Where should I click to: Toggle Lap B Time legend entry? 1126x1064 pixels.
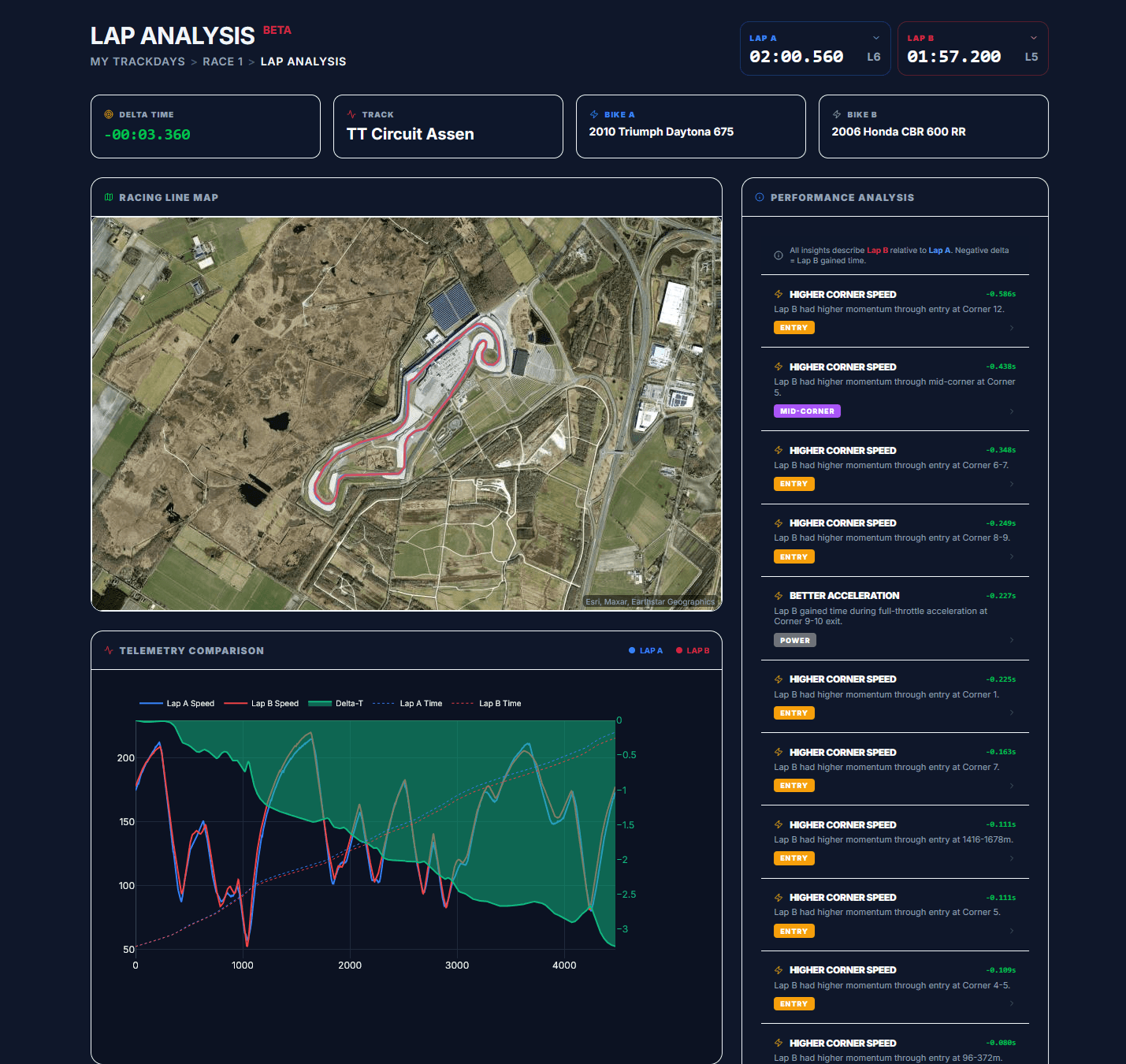pyautogui.click(x=486, y=703)
